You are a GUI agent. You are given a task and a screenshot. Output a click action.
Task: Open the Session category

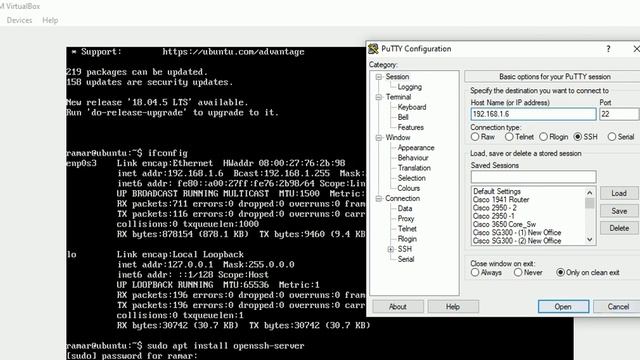click(397, 77)
